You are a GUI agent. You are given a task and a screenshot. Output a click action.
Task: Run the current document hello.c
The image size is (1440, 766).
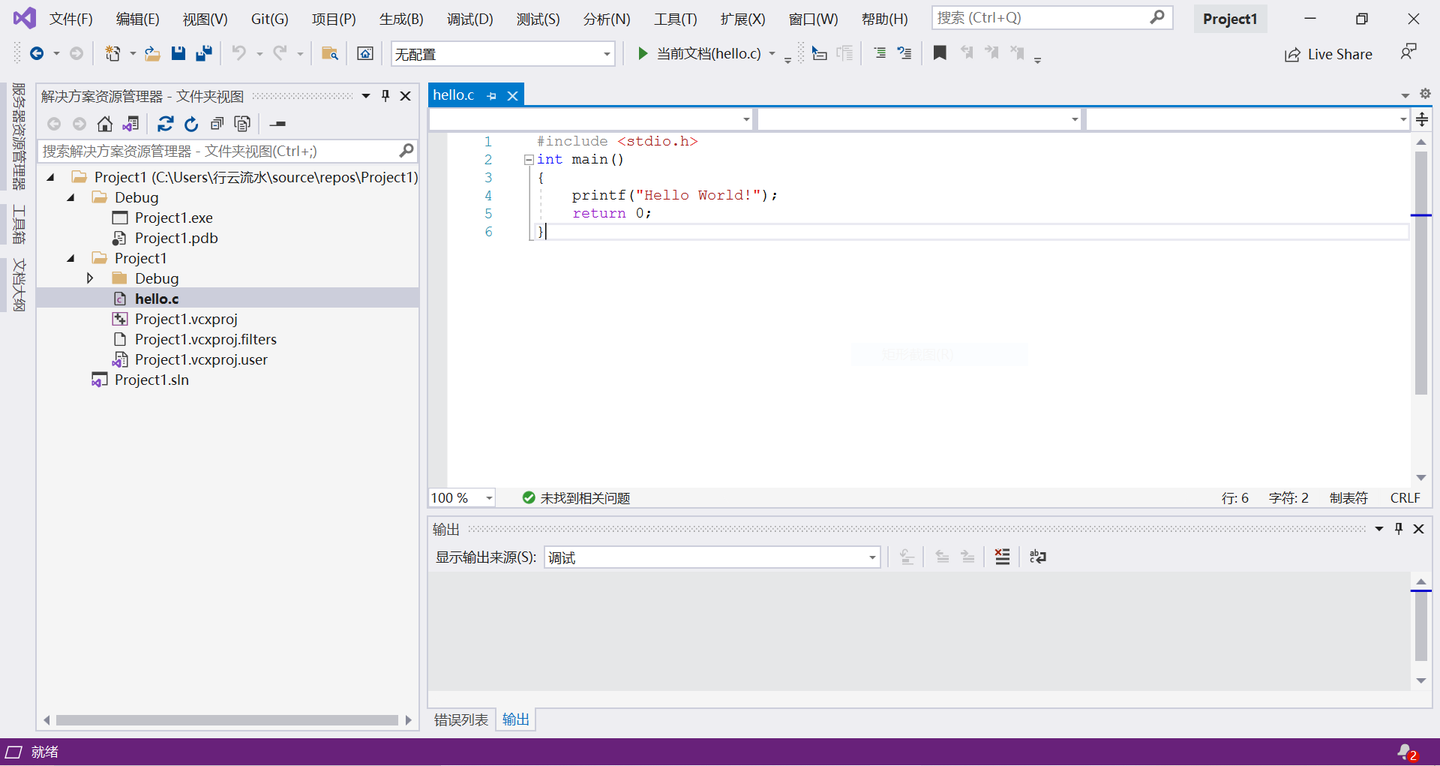[643, 53]
